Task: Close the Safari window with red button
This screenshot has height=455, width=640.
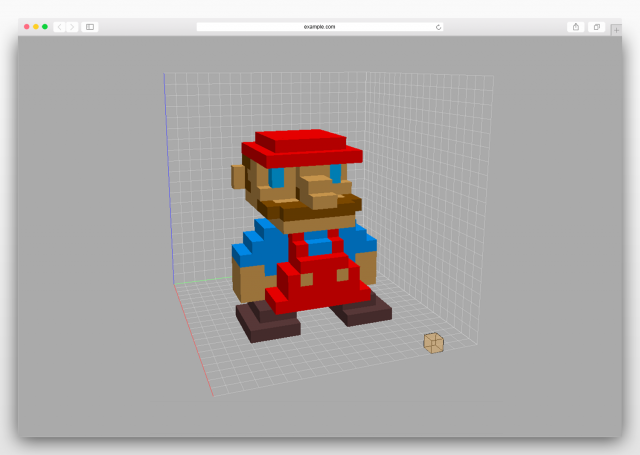Action: point(27,27)
